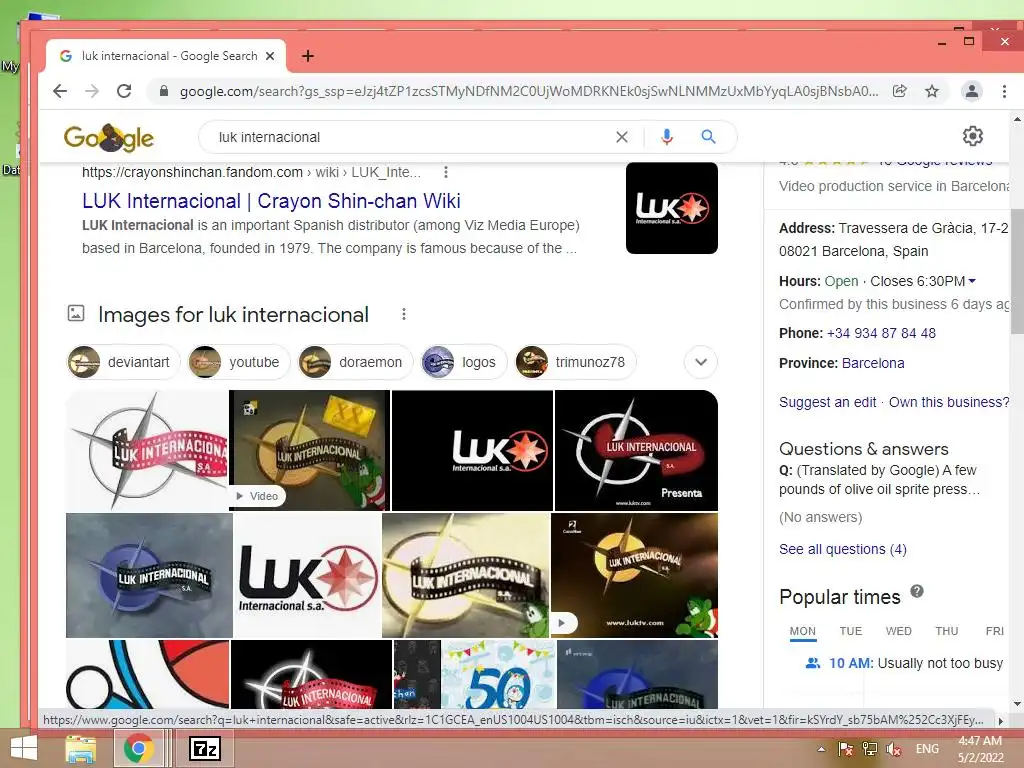This screenshot has width=1024, height=768.
Task: Expand more image filter chips
Action: coord(701,362)
